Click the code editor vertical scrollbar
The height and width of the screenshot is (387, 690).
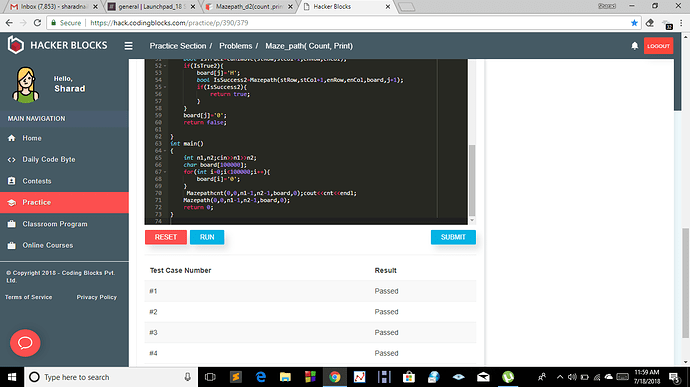472,180
